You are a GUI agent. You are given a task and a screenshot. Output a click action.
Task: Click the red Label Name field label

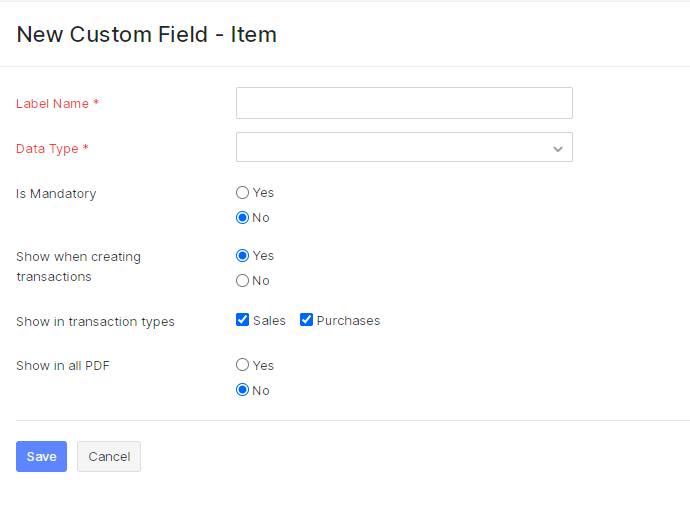point(57,104)
